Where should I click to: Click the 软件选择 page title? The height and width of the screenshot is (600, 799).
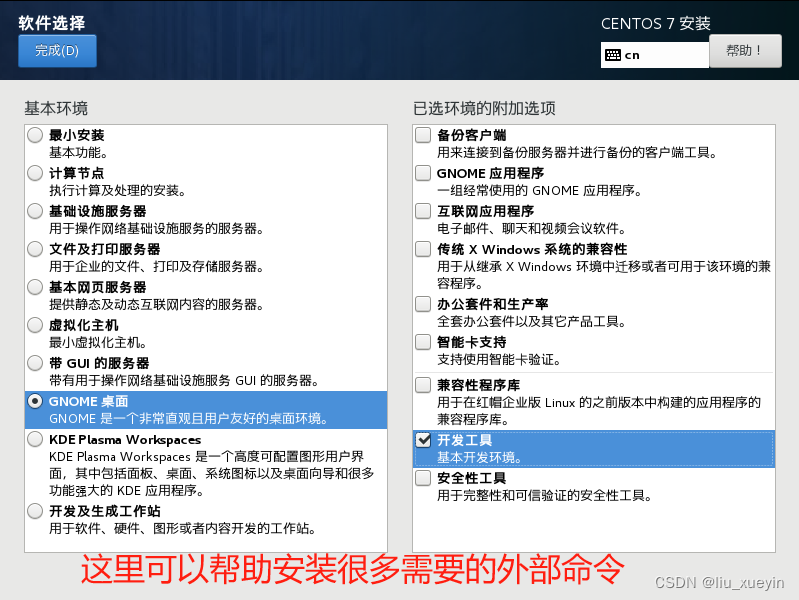(x=52, y=23)
